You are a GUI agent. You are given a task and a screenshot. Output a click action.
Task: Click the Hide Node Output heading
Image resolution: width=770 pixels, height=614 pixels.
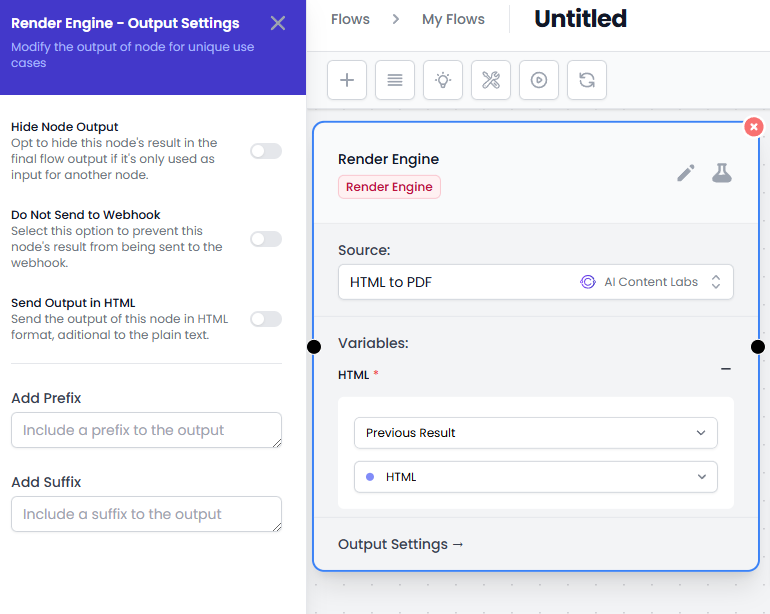tap(65, 127)
